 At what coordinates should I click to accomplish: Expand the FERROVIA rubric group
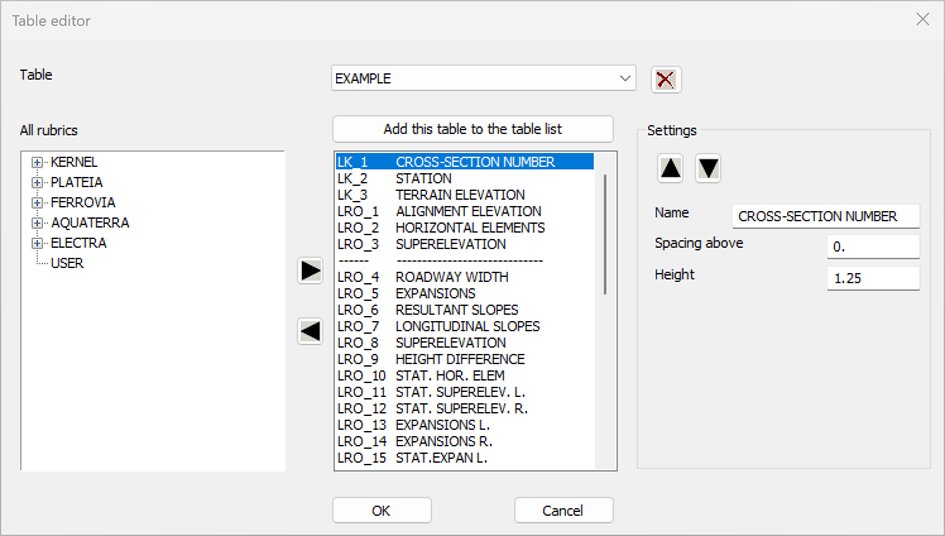pyautogui.click(x=38, y=202)
